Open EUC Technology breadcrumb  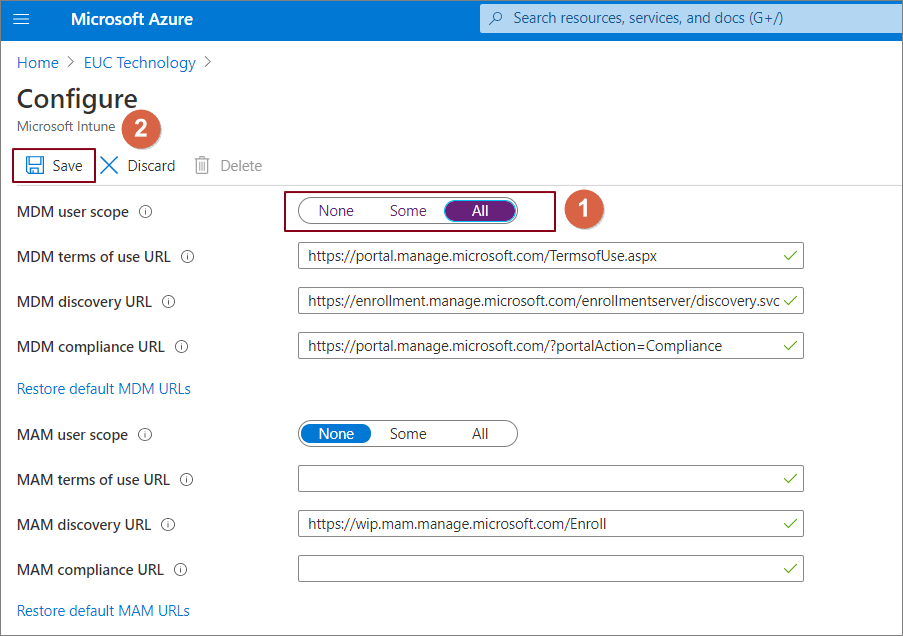pos(139,62)
